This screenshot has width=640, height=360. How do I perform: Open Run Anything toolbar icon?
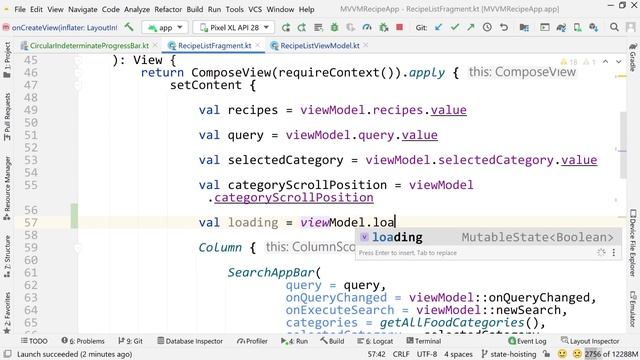point(544,27)
